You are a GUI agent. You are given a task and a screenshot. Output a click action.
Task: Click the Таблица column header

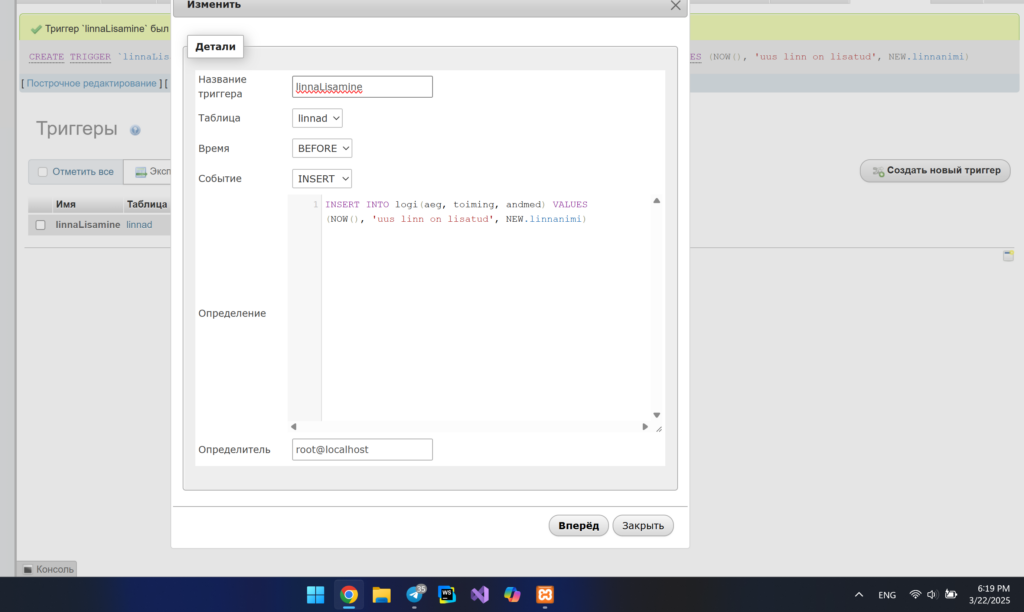(147, 204)
